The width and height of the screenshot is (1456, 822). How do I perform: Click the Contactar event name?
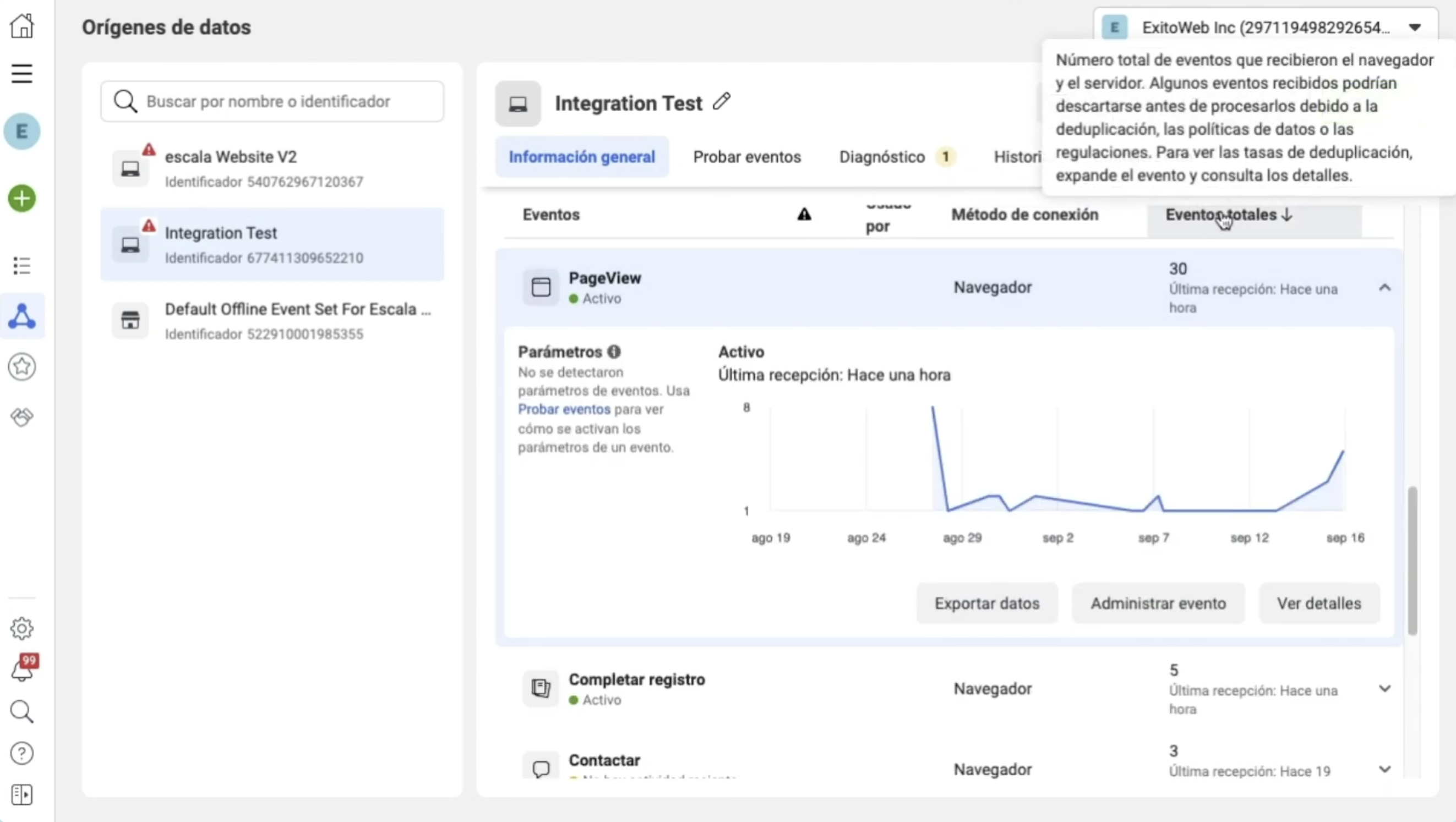(x=604, y=760)
